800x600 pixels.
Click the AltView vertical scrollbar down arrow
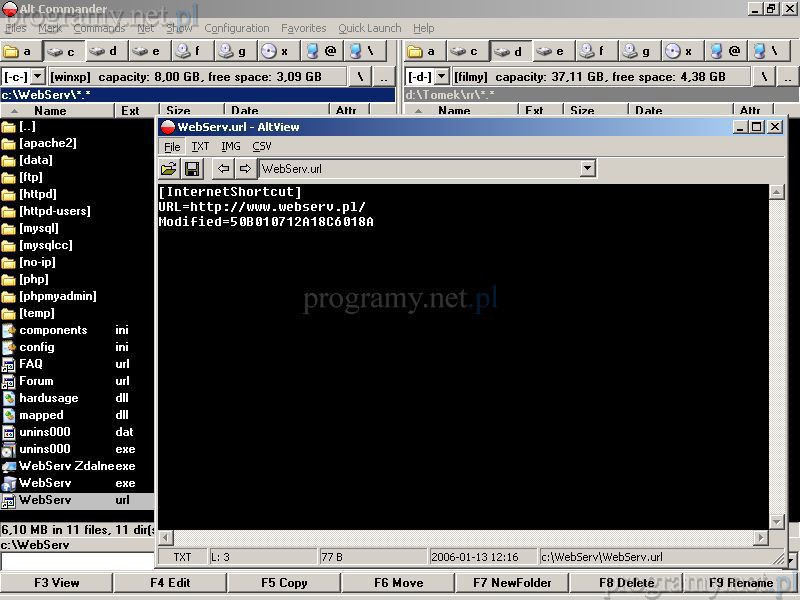click(777, 521)
